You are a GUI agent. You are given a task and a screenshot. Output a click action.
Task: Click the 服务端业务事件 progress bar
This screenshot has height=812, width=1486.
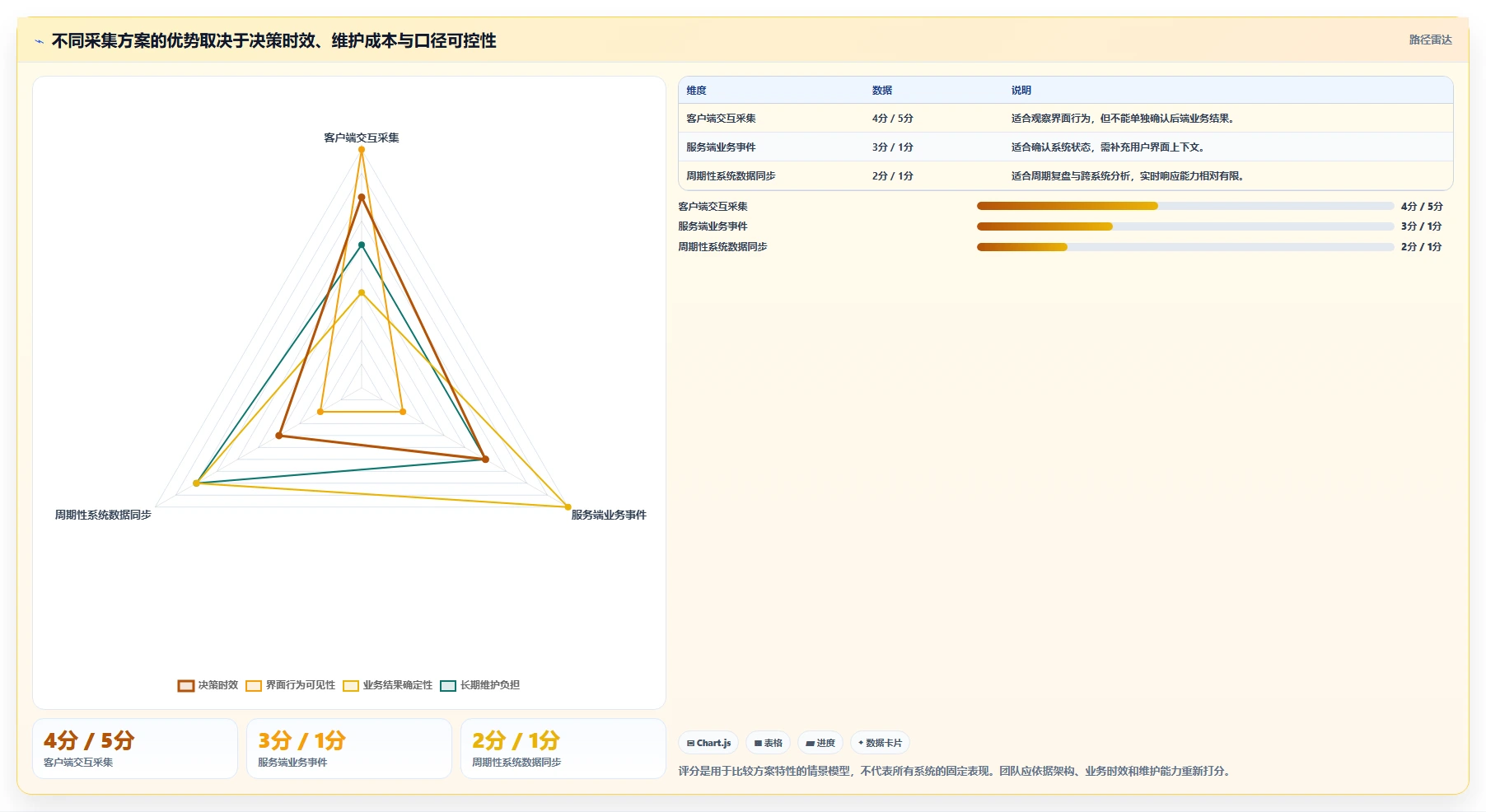1185,226
